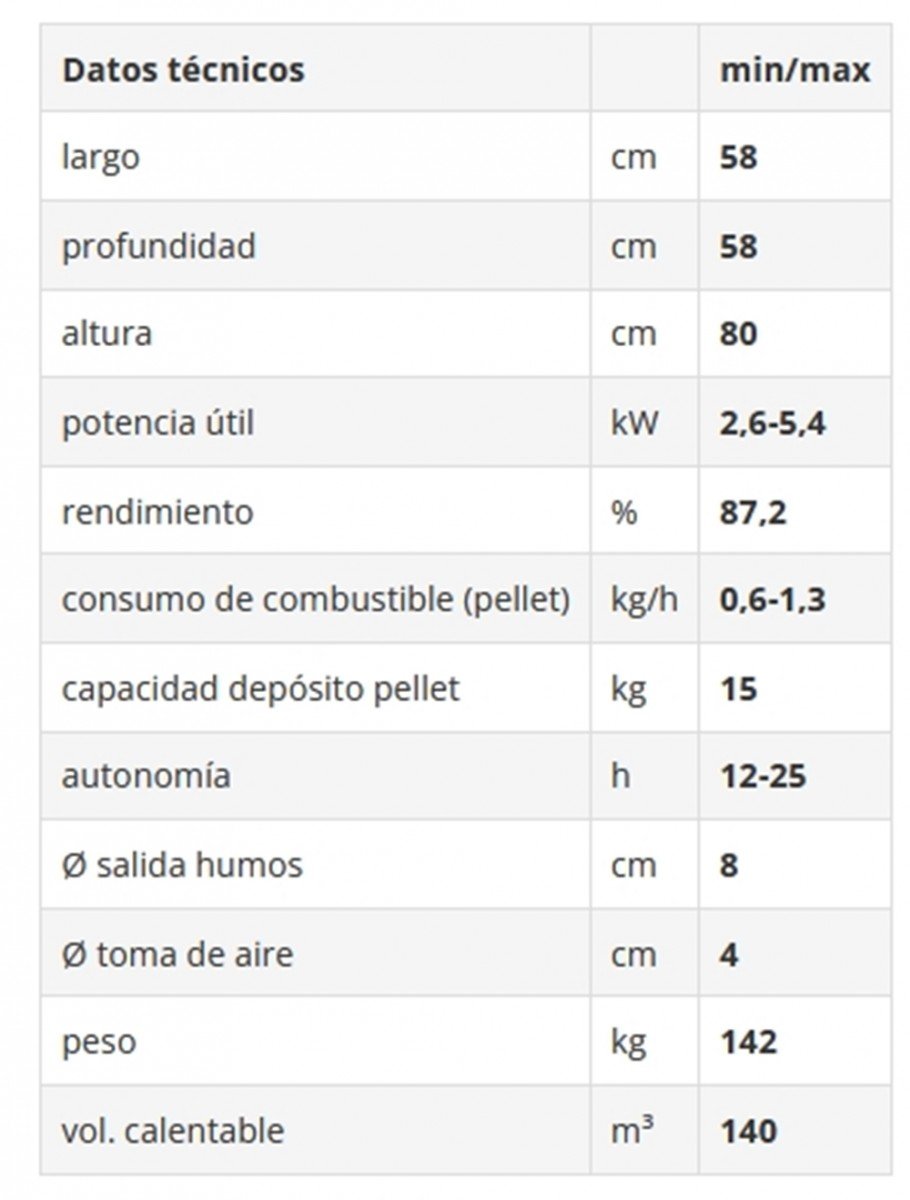Select the autonomy value 12-25
Viewport: 910px width, 1200px height.
coord(763,776)
